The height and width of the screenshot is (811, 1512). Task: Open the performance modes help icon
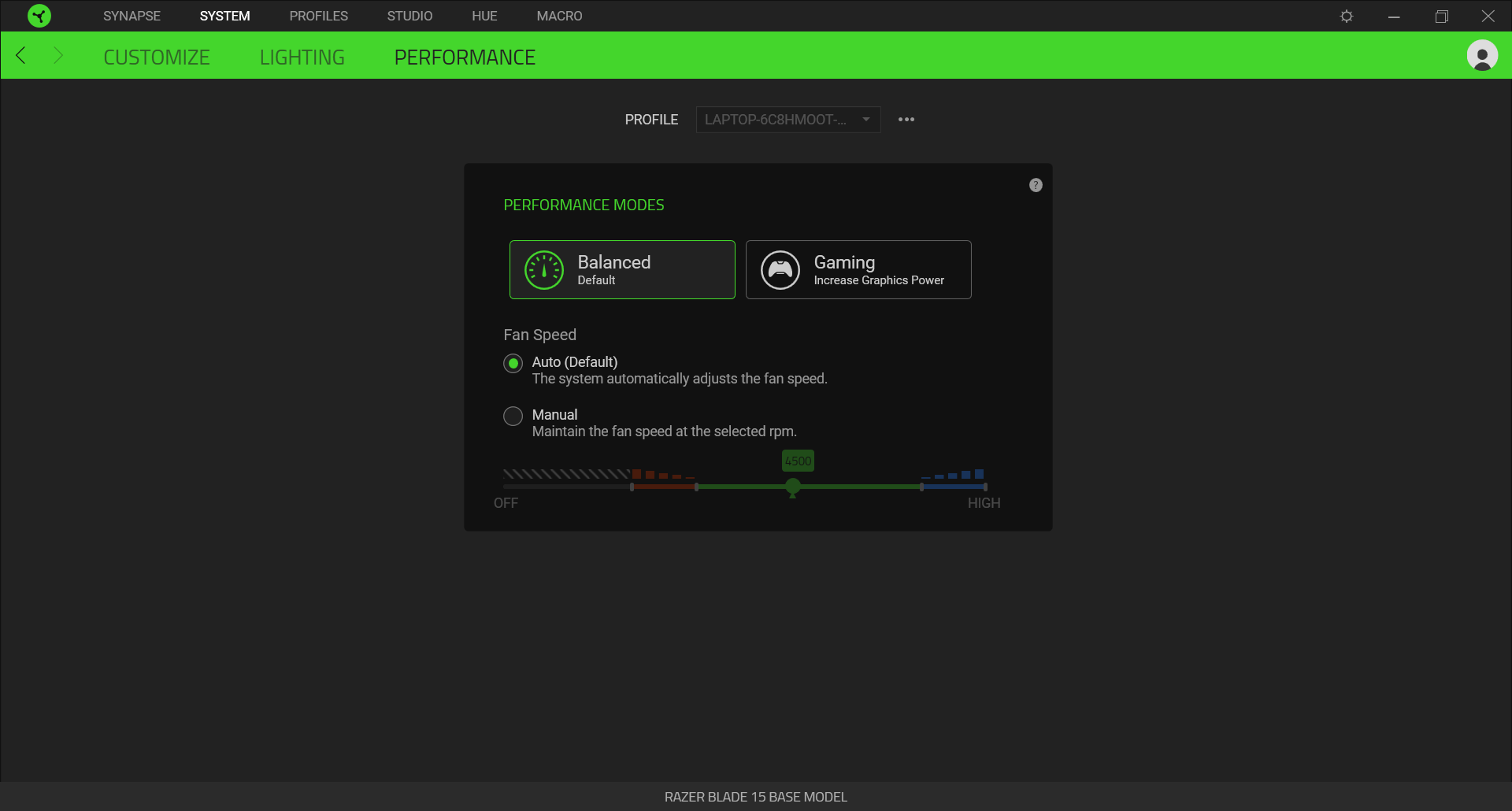[x=1036, y=185]
